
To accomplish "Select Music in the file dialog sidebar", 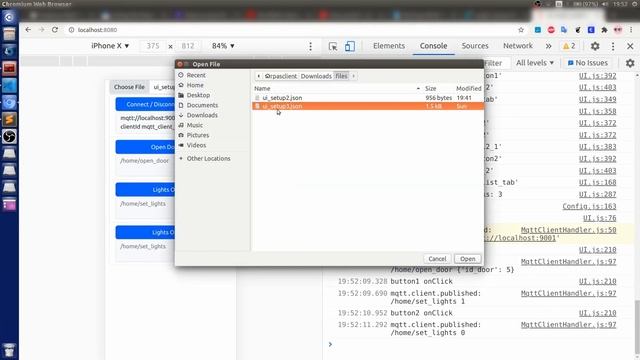I will [194, 125].
